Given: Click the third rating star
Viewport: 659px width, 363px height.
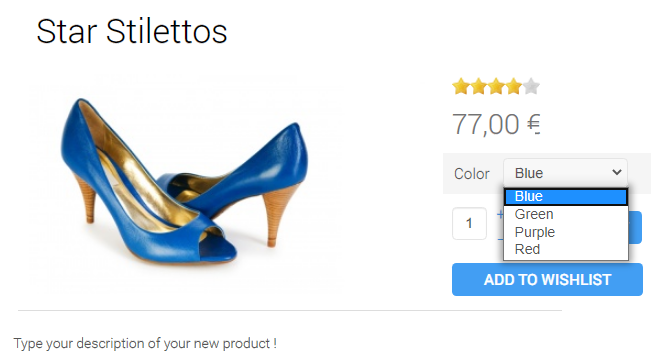Looking at the screenshot, I should [x=496, y=86].
